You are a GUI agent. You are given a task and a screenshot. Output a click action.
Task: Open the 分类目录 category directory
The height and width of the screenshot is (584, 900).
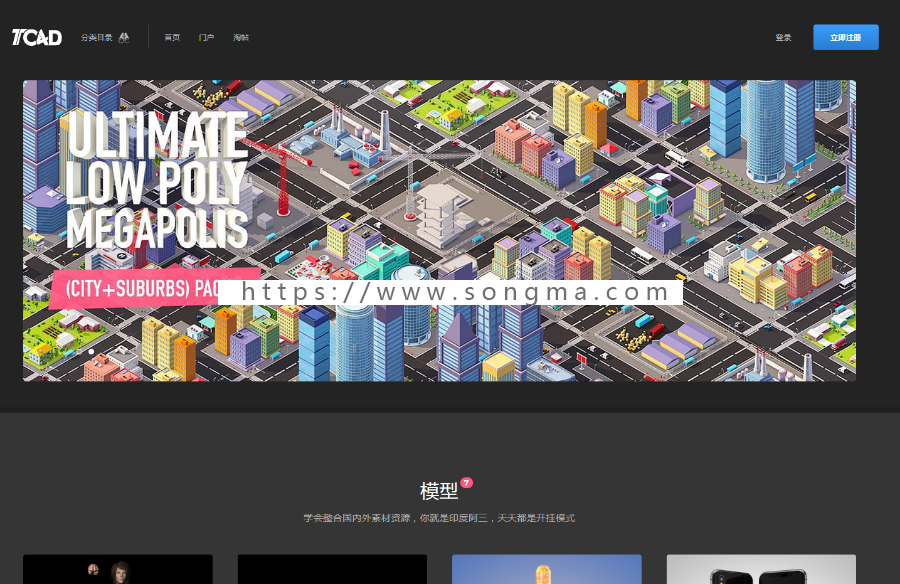point(96,37)
